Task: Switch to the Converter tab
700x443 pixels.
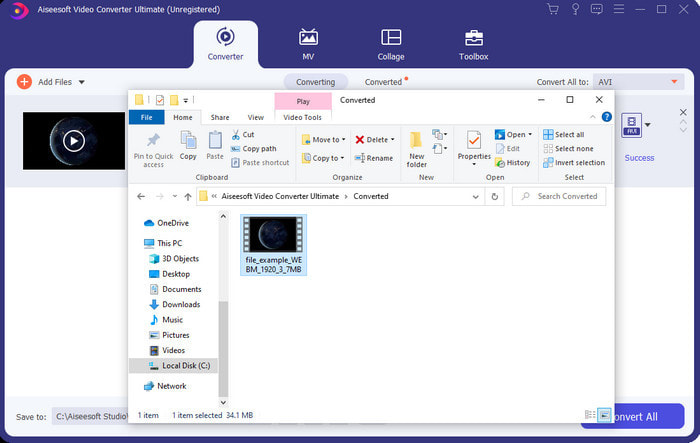Action: tap(225, 44)
